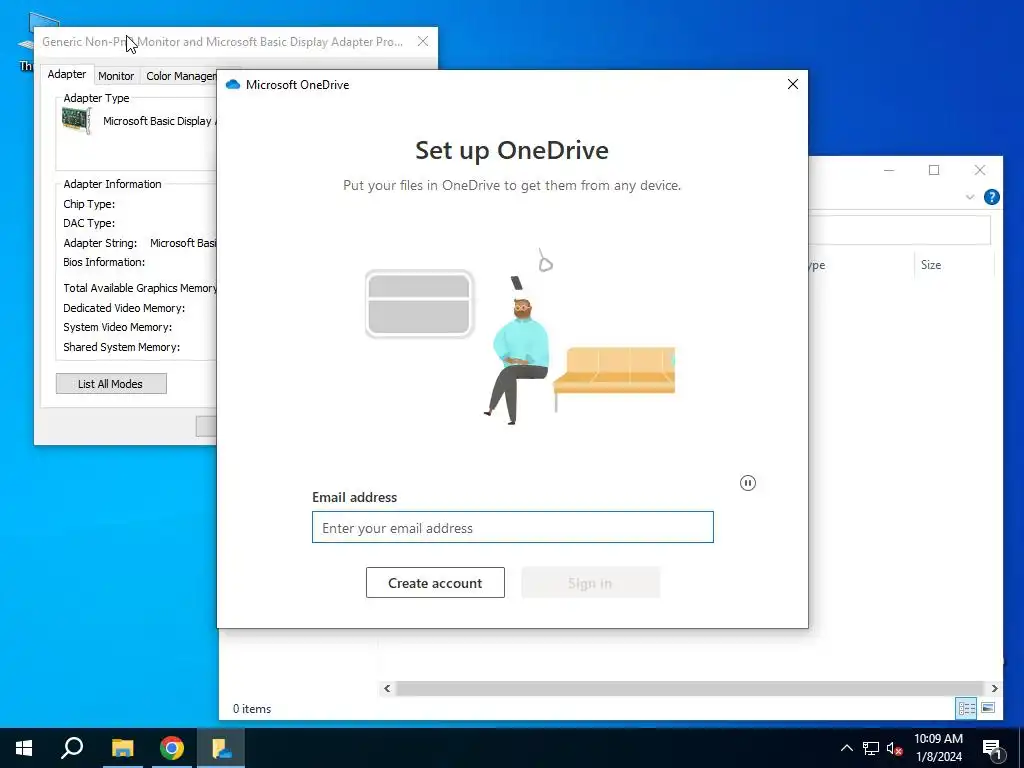Open the notification center icon
The image size is (1024, 768).
pos(993,749)
